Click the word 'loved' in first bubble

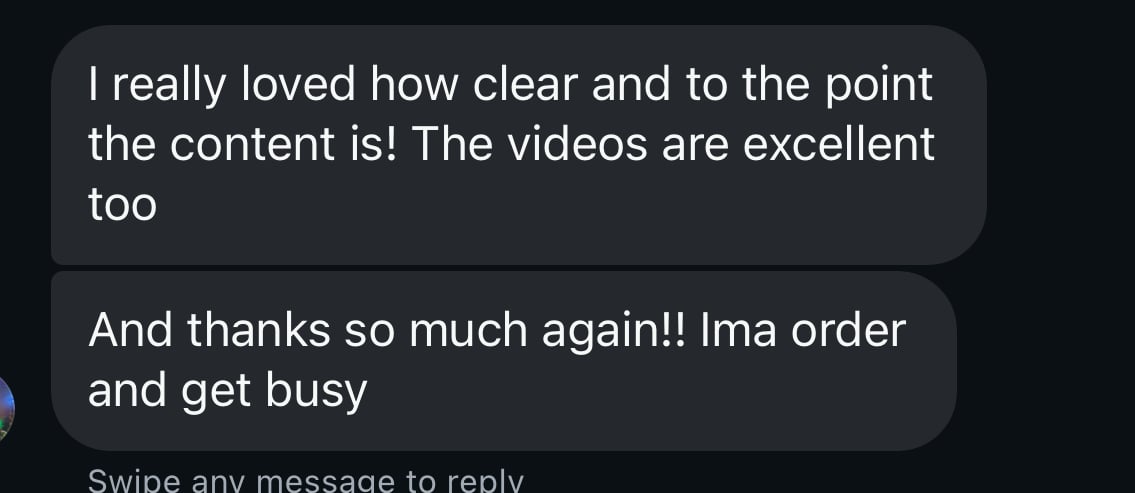[298, 84]
